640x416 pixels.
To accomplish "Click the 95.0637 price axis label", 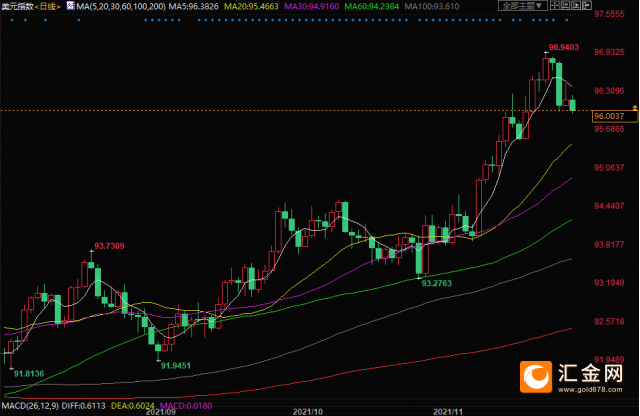I will 609,167.
